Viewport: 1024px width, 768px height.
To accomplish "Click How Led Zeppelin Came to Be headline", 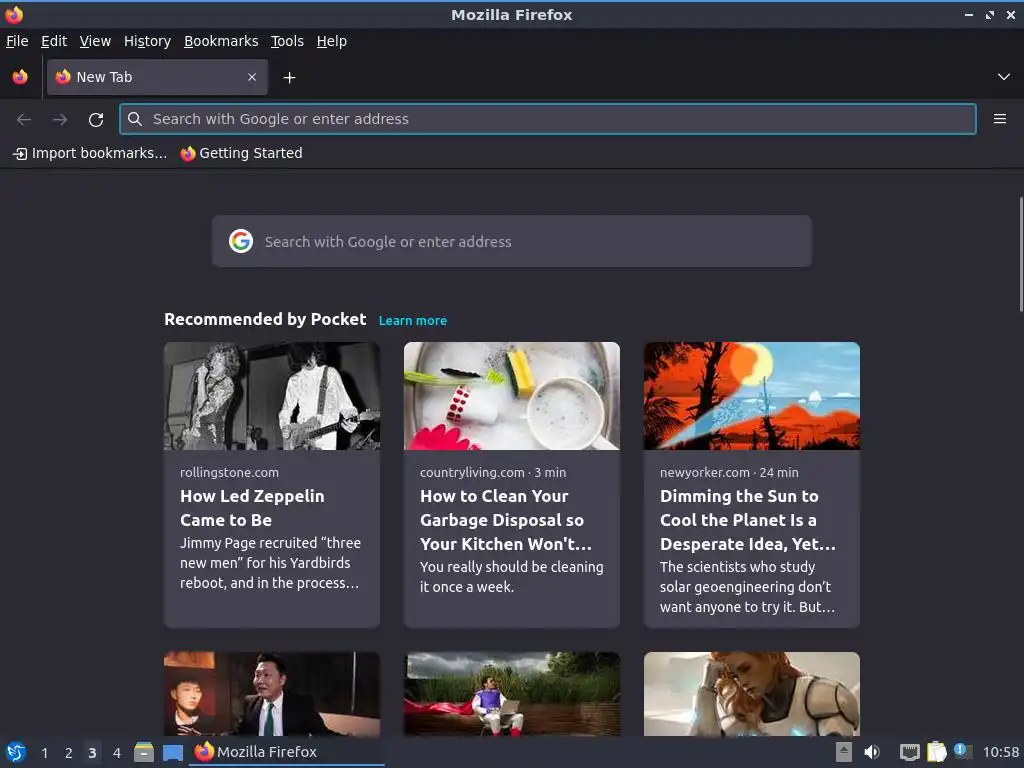I will pyautogui.click(x=252, y=508).
